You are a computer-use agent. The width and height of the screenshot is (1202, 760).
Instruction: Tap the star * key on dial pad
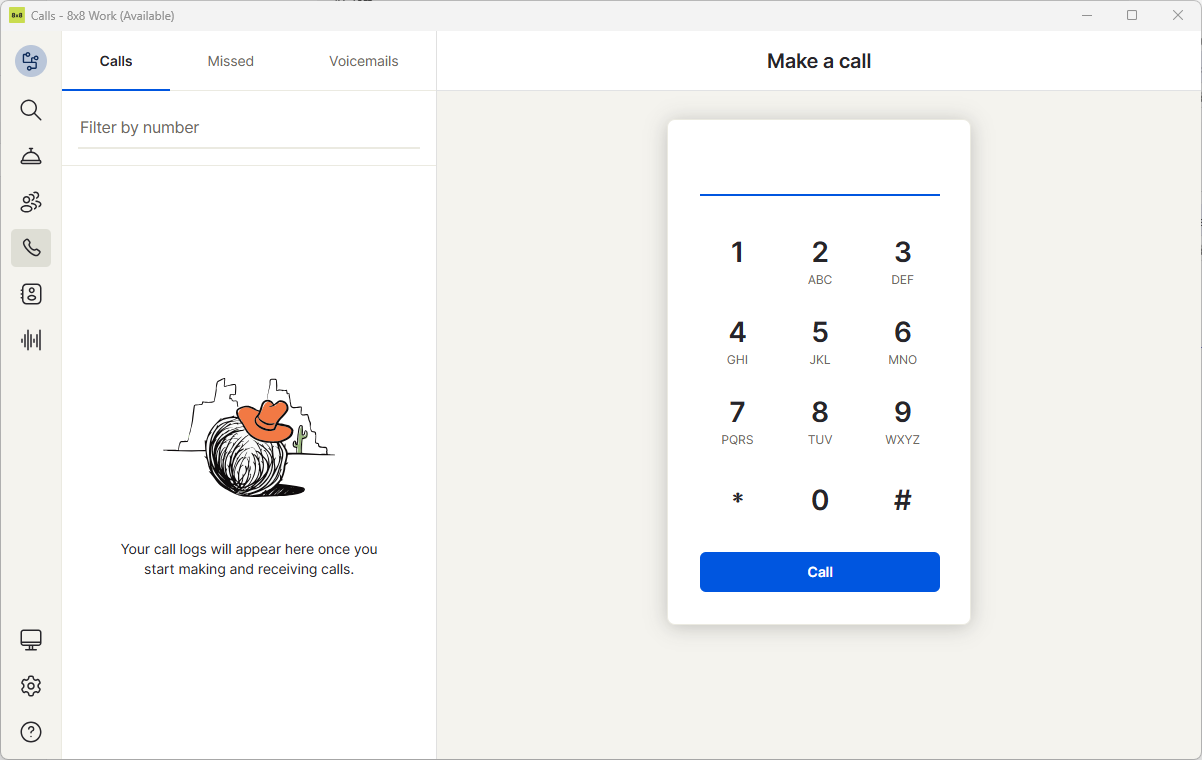738,500
